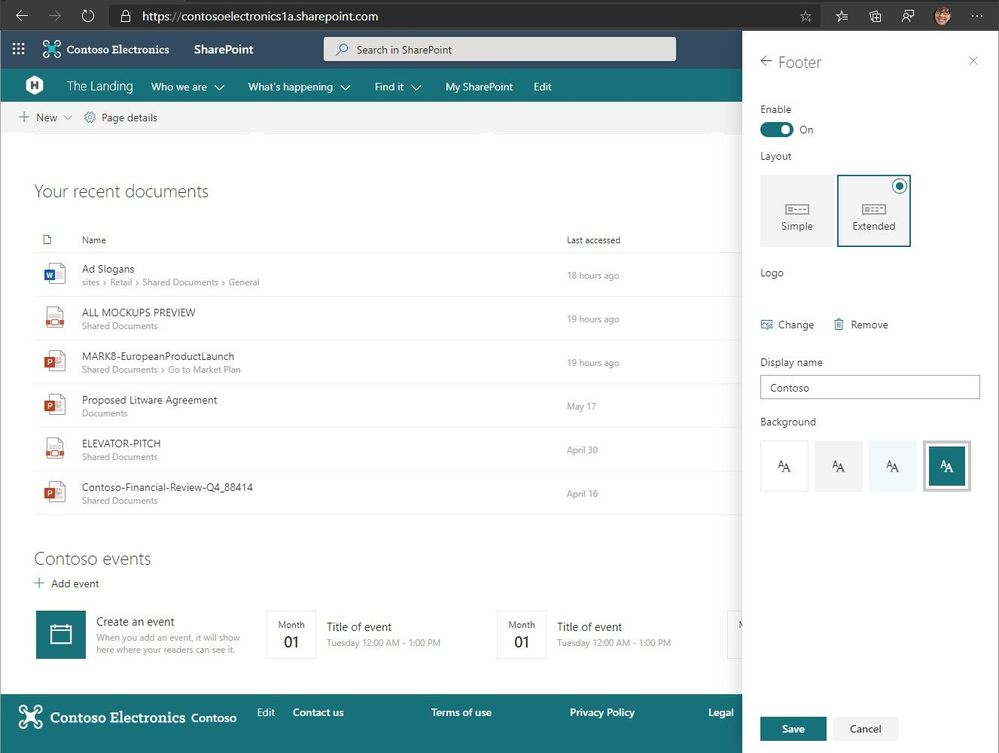Click Edit in the footer navigation
The width and height of the screenshot is (999, 753).
click(x=266, y=712)
